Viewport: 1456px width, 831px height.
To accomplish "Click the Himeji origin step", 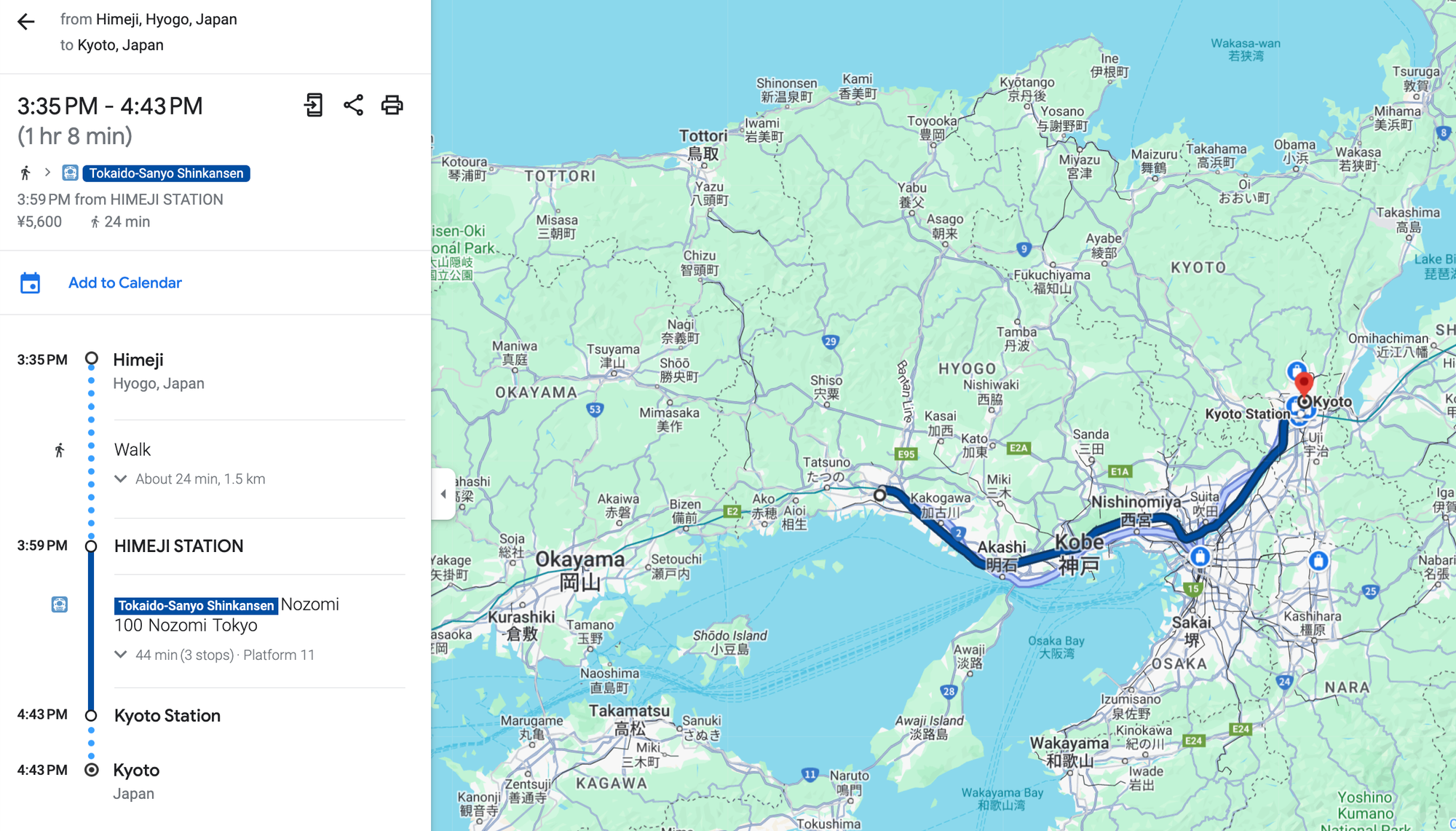I will click(138, 361).
